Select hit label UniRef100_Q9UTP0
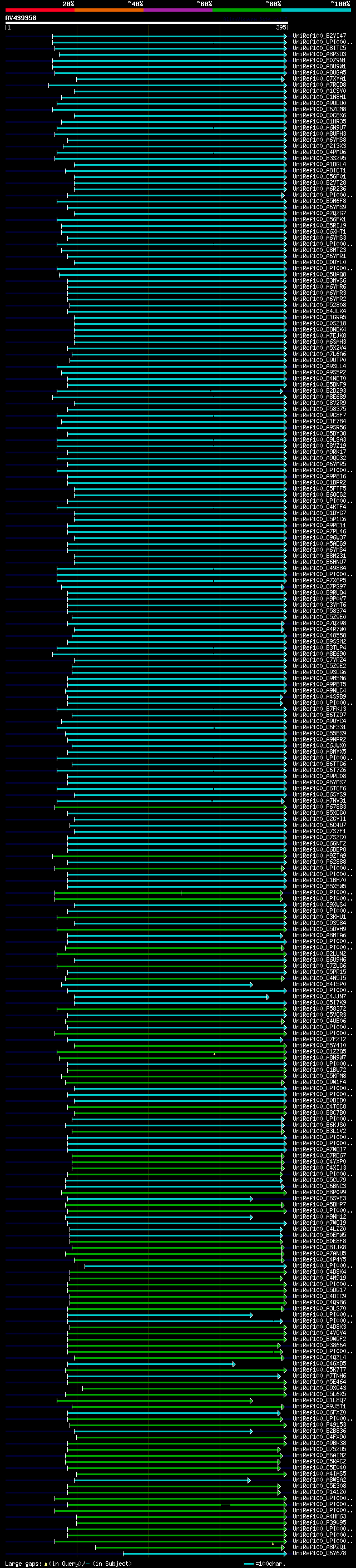The height and width of the screenshot is (1568, 356). (319, 360)
